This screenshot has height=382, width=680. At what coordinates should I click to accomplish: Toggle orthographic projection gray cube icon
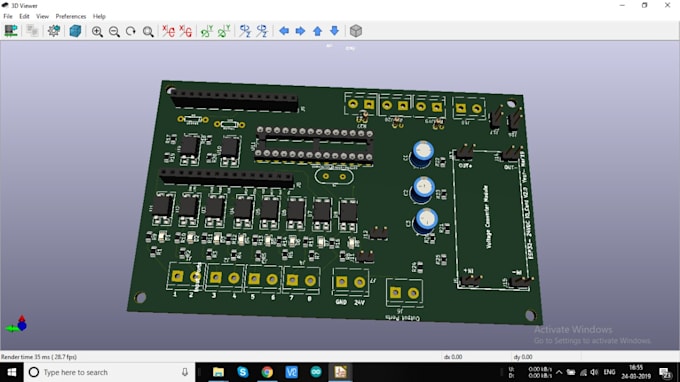pyautogui.click(x=356, y=31)
